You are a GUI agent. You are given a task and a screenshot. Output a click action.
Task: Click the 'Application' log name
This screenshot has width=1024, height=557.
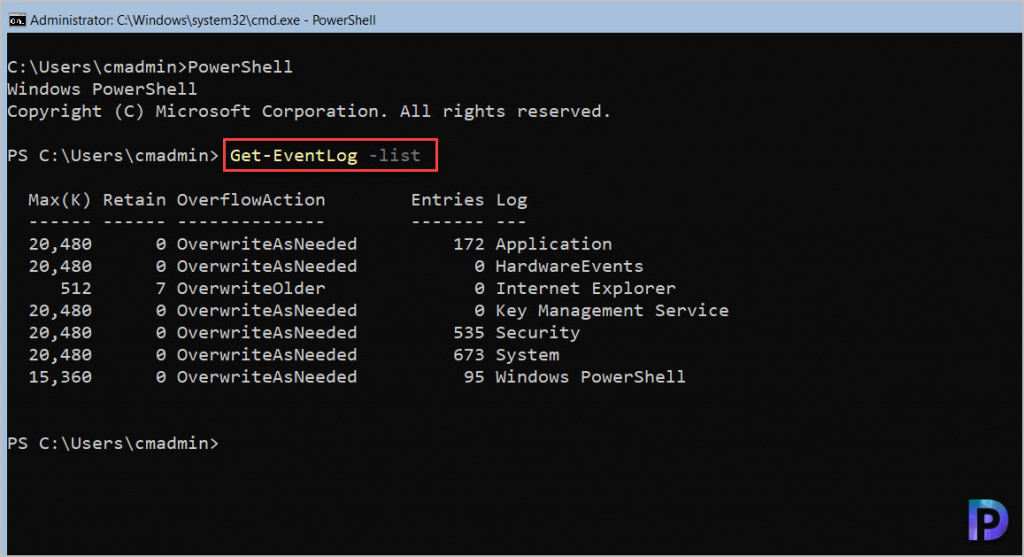[x=554, y=245]
